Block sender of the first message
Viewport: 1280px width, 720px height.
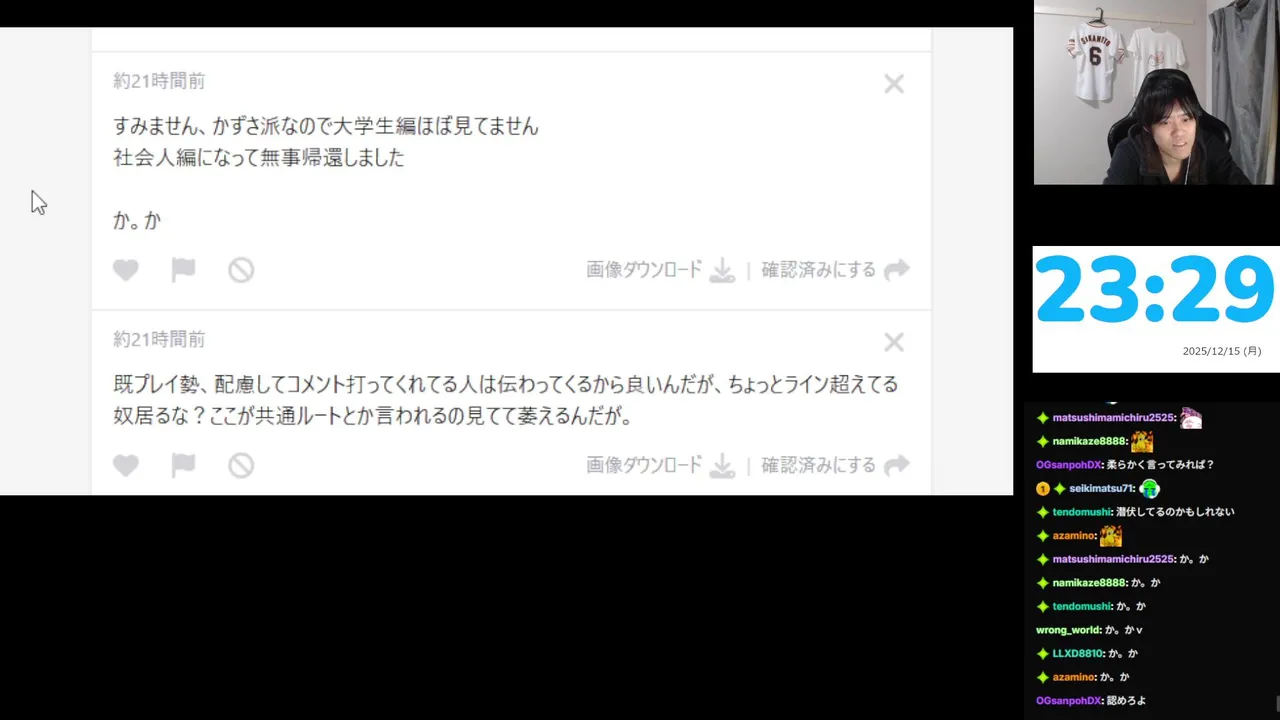[x=241, y=270]
